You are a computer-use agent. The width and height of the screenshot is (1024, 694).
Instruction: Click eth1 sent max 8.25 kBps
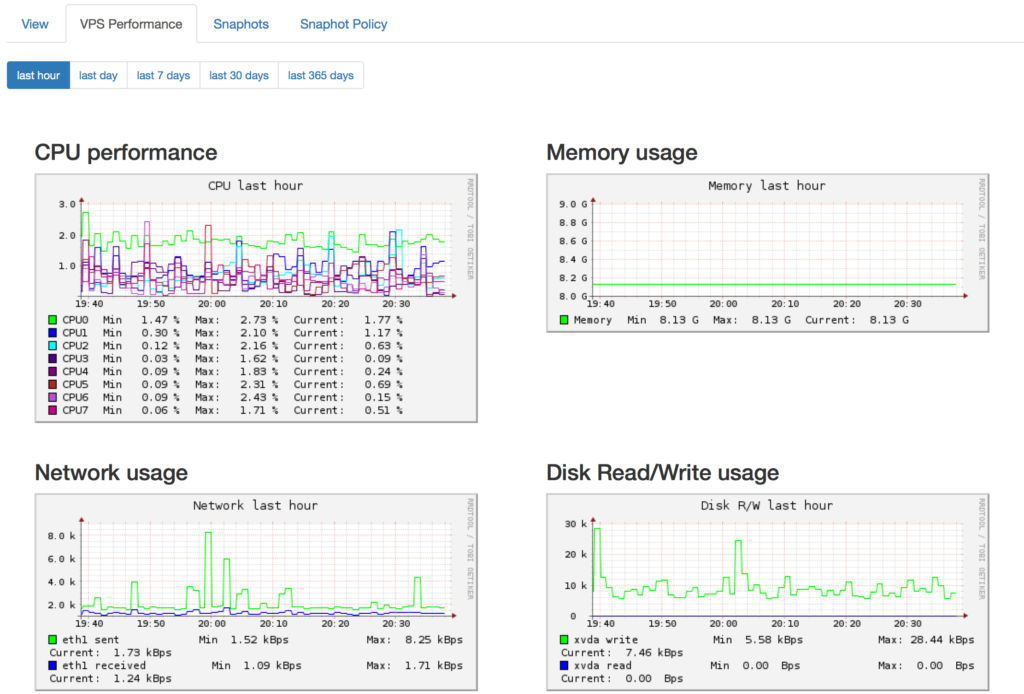pos(434,640)
